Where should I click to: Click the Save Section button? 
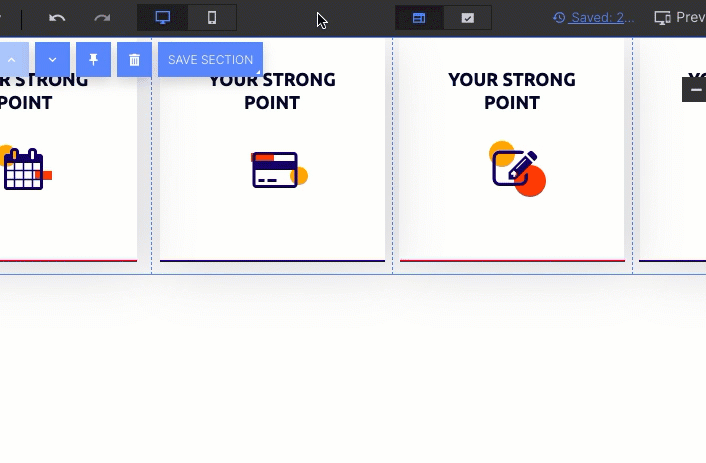click(x=210, y=60)
